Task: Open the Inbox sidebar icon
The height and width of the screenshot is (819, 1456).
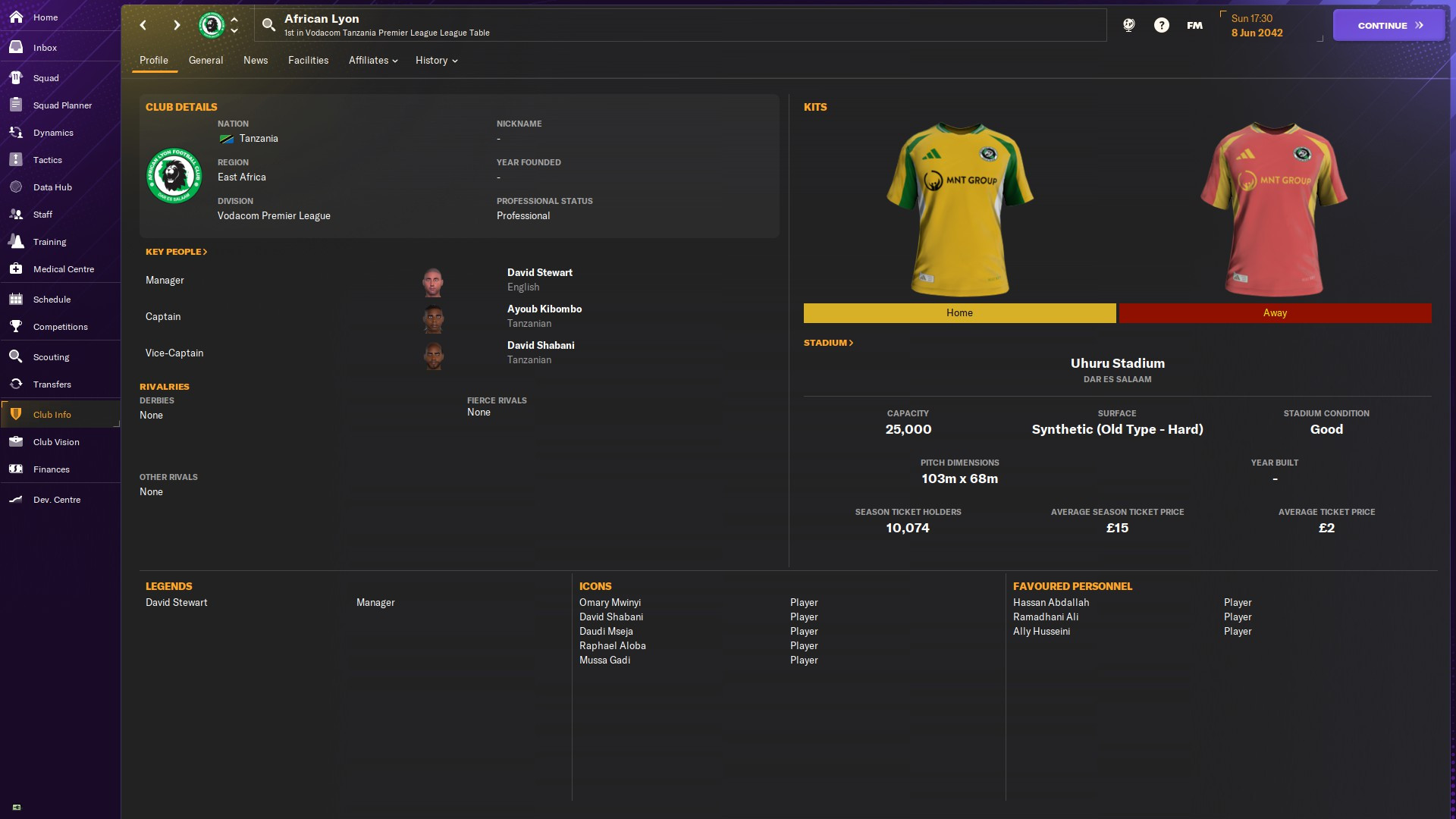Action: tap(16, 47)
